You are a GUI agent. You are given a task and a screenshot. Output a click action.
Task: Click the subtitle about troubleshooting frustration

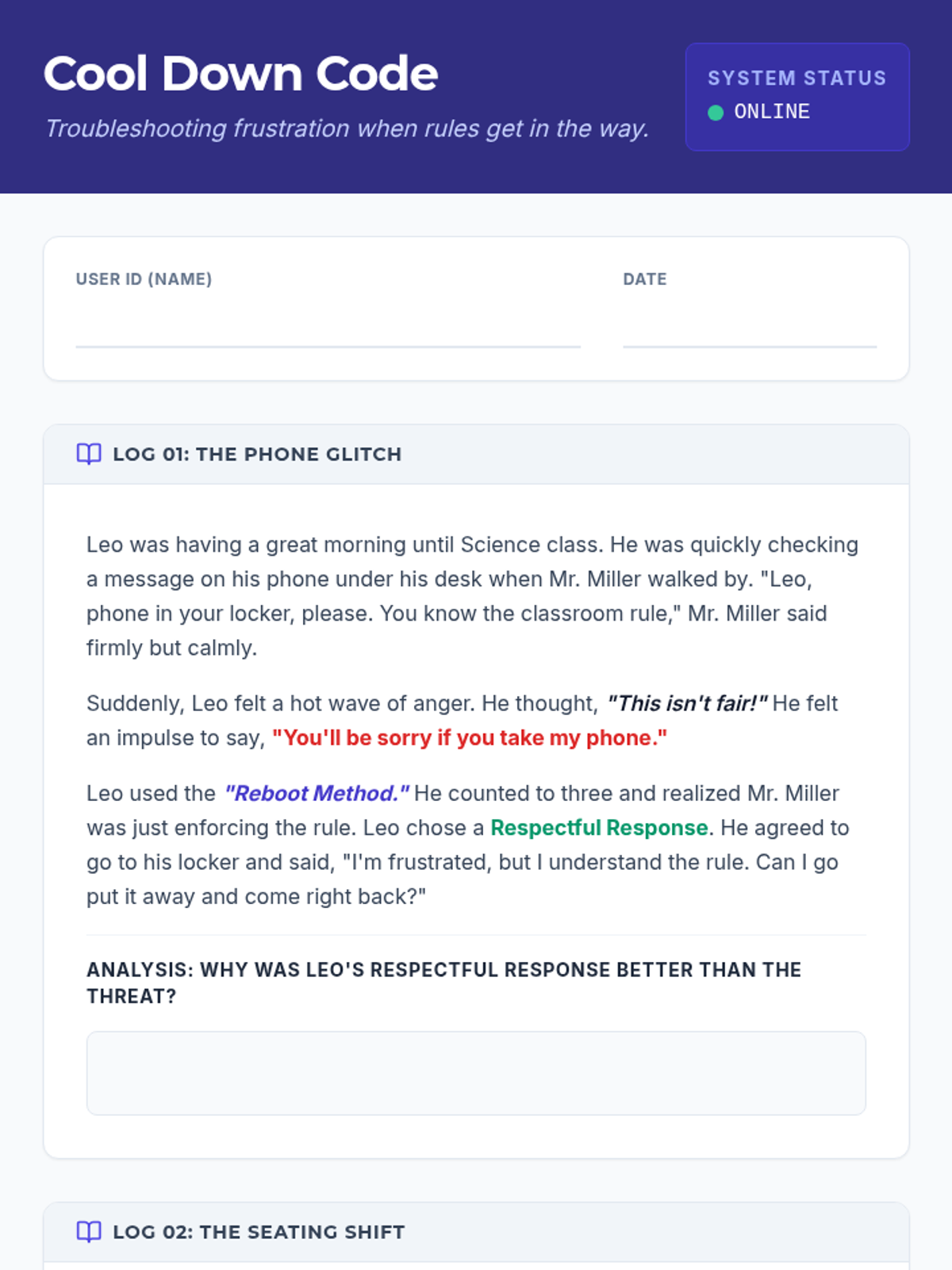(x=347, y=129)
